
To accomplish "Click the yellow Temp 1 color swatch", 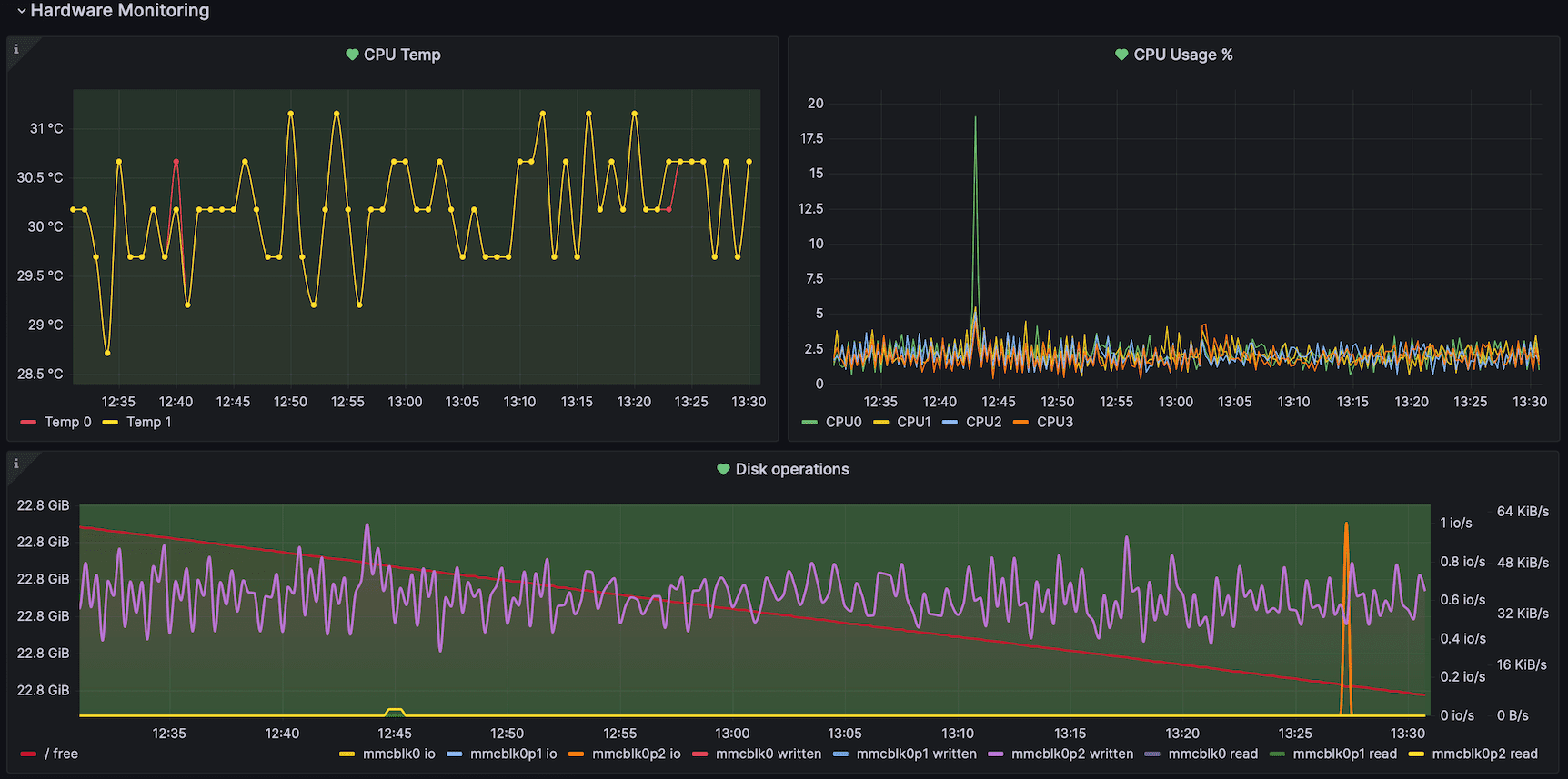I will point(110,422).
